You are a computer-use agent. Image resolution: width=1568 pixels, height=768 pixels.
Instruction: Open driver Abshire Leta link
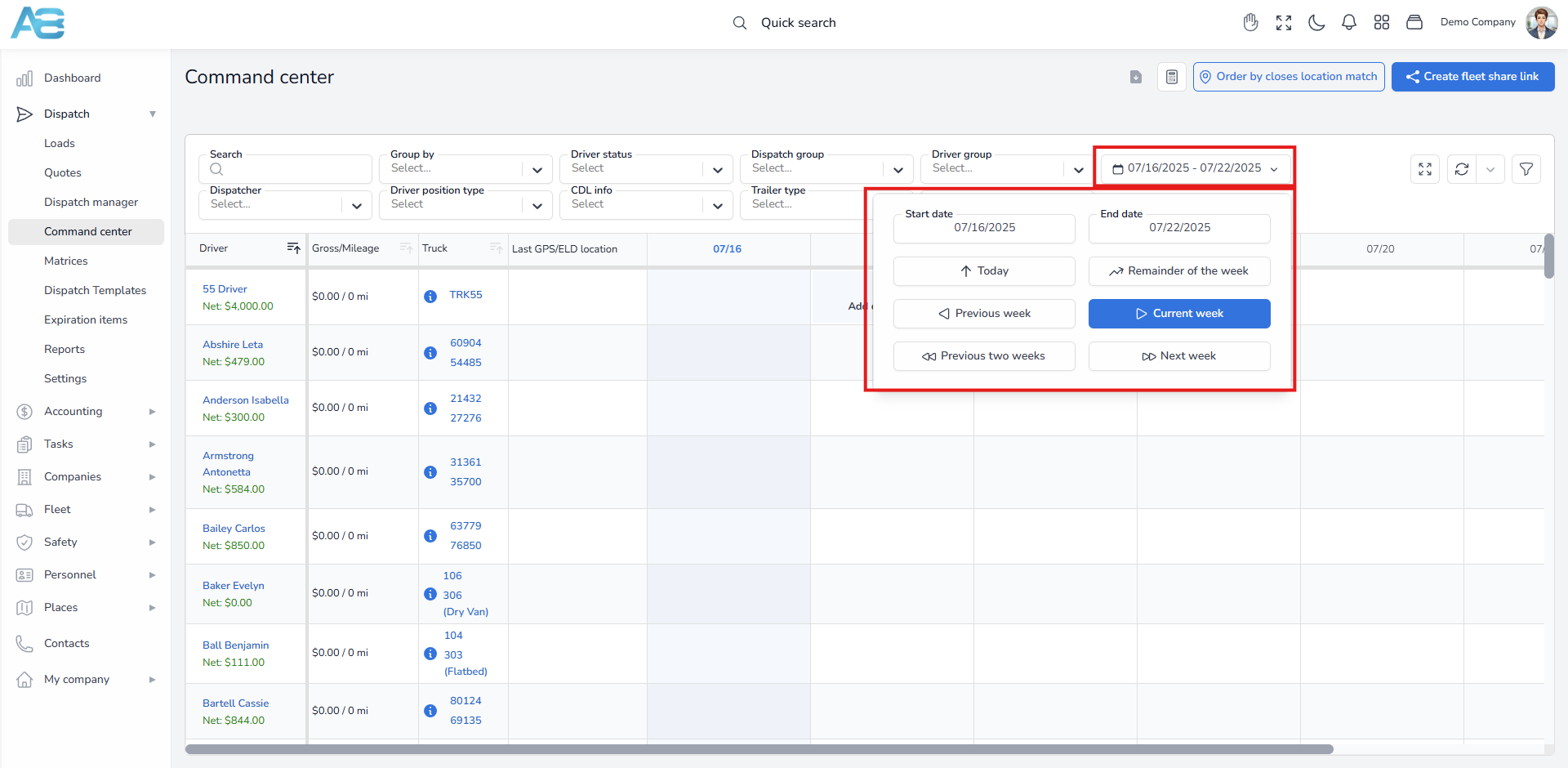(x=233, y=345)
